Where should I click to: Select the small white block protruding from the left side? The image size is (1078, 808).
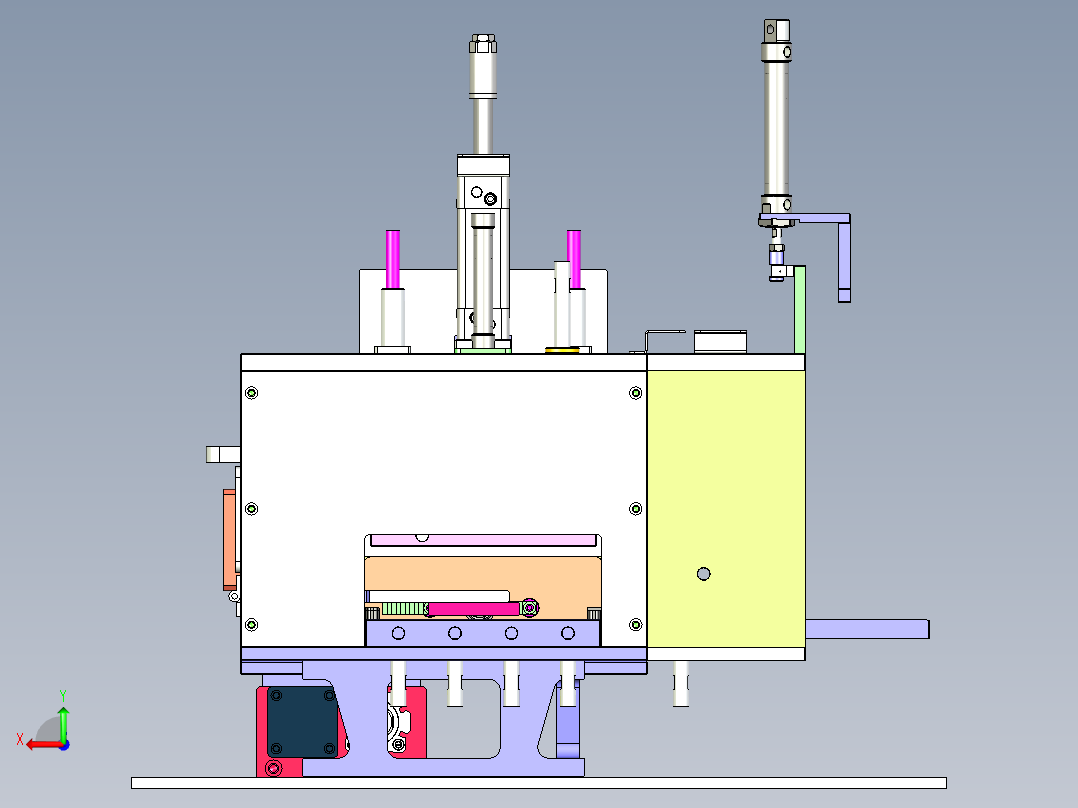223,454
